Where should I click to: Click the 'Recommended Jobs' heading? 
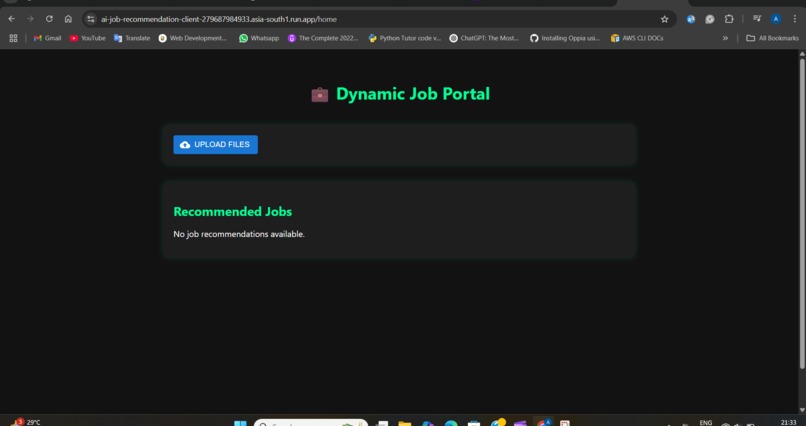tap(233, 212)
